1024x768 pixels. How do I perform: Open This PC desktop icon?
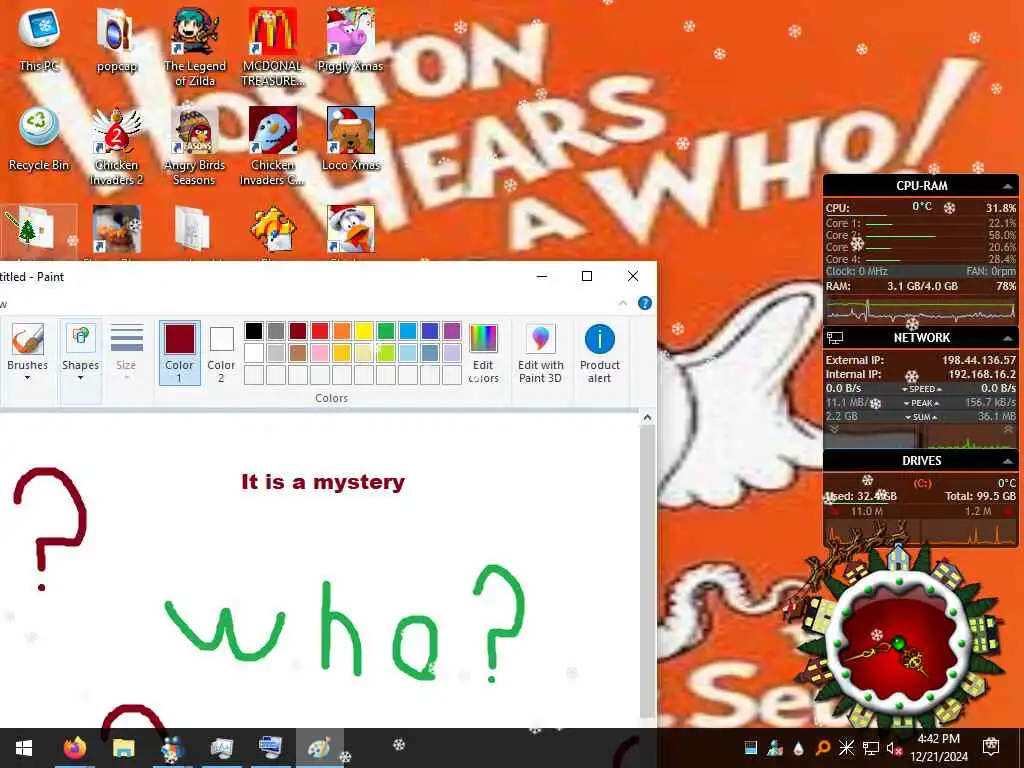[x=39, y=39]
